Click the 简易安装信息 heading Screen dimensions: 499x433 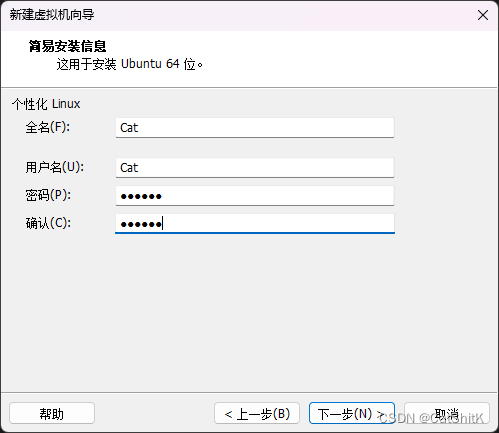(x=67, y=46)
